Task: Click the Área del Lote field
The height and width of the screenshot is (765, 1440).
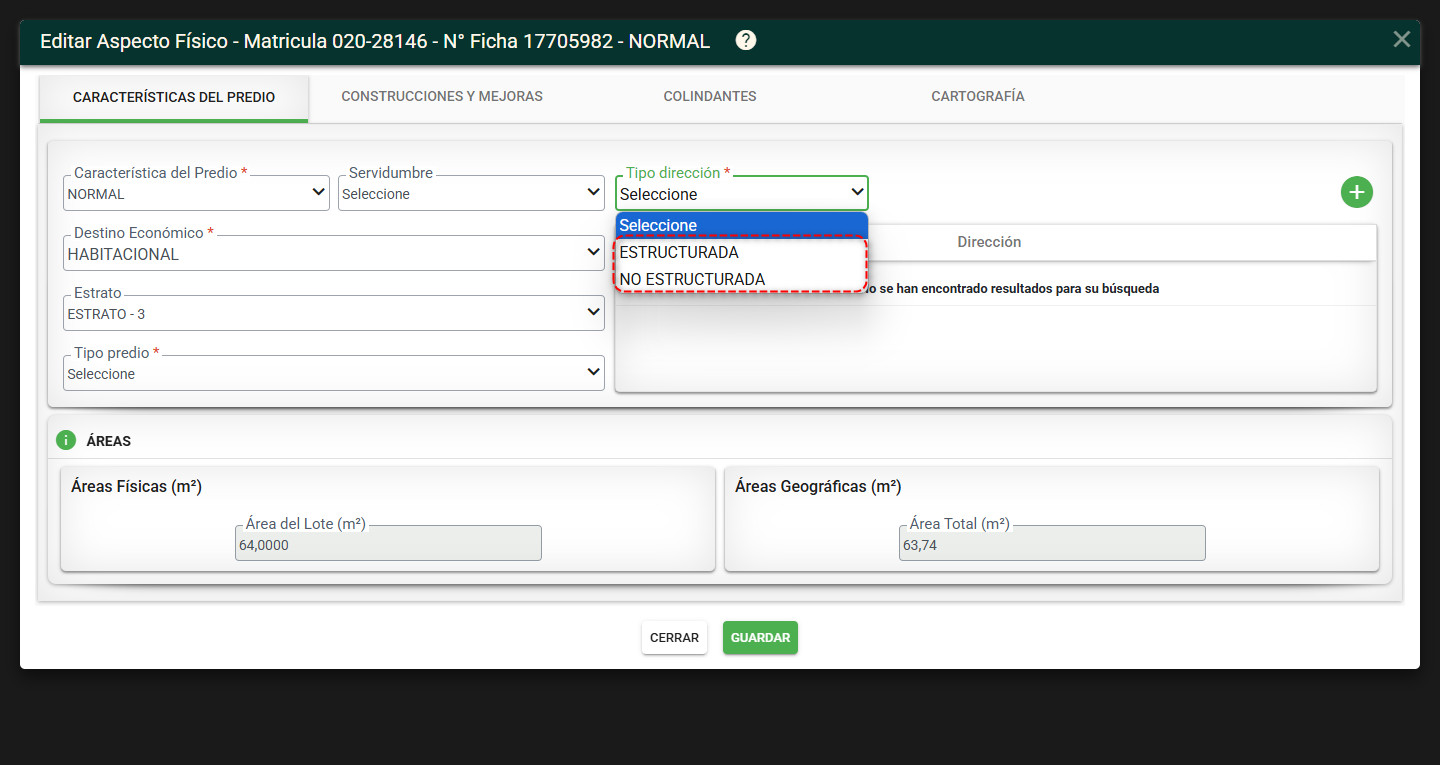Action: 389,543
